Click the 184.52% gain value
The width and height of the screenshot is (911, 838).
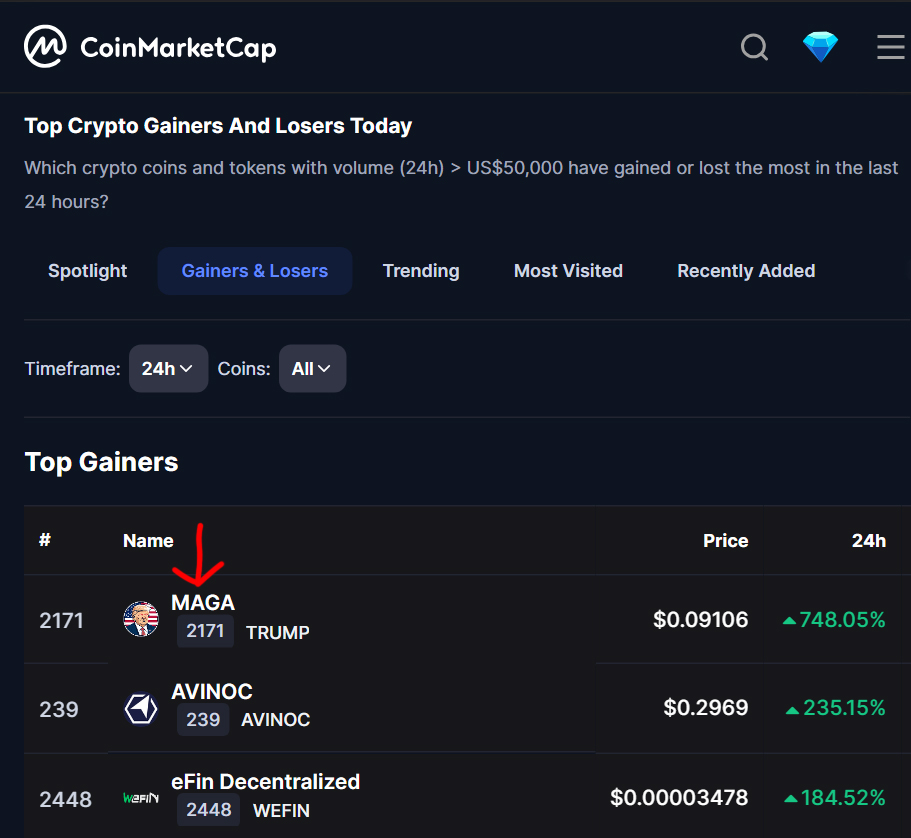tap(834, 797)
